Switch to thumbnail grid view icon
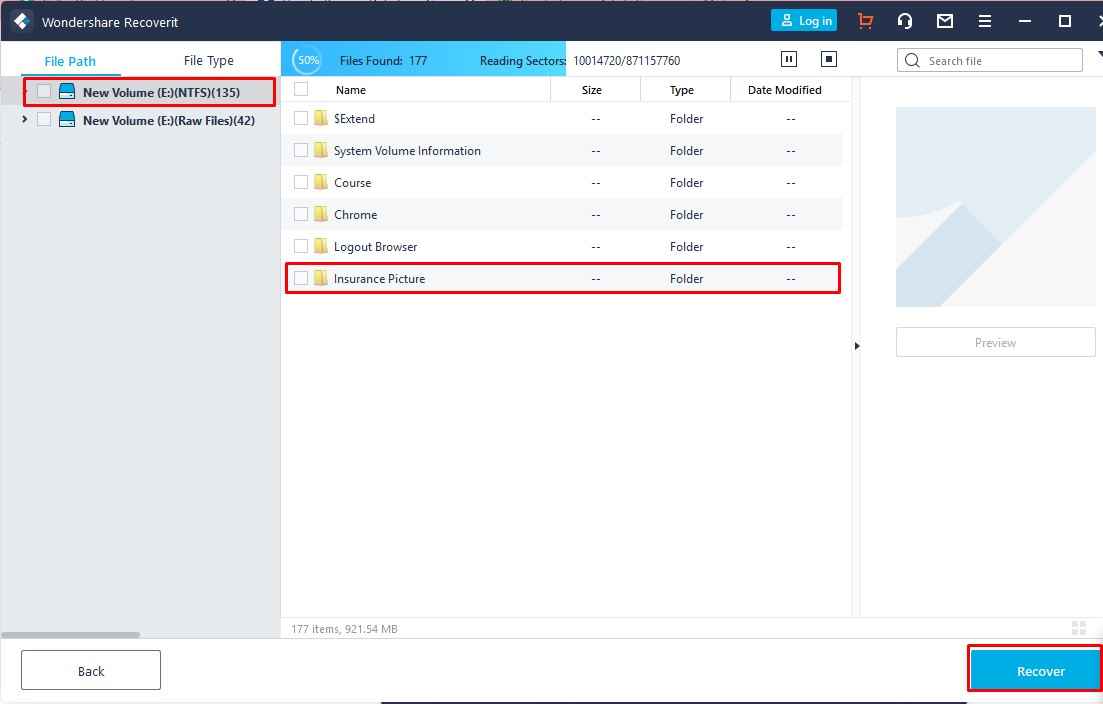Screen dimensions: 1103x704 point(1078,628)
